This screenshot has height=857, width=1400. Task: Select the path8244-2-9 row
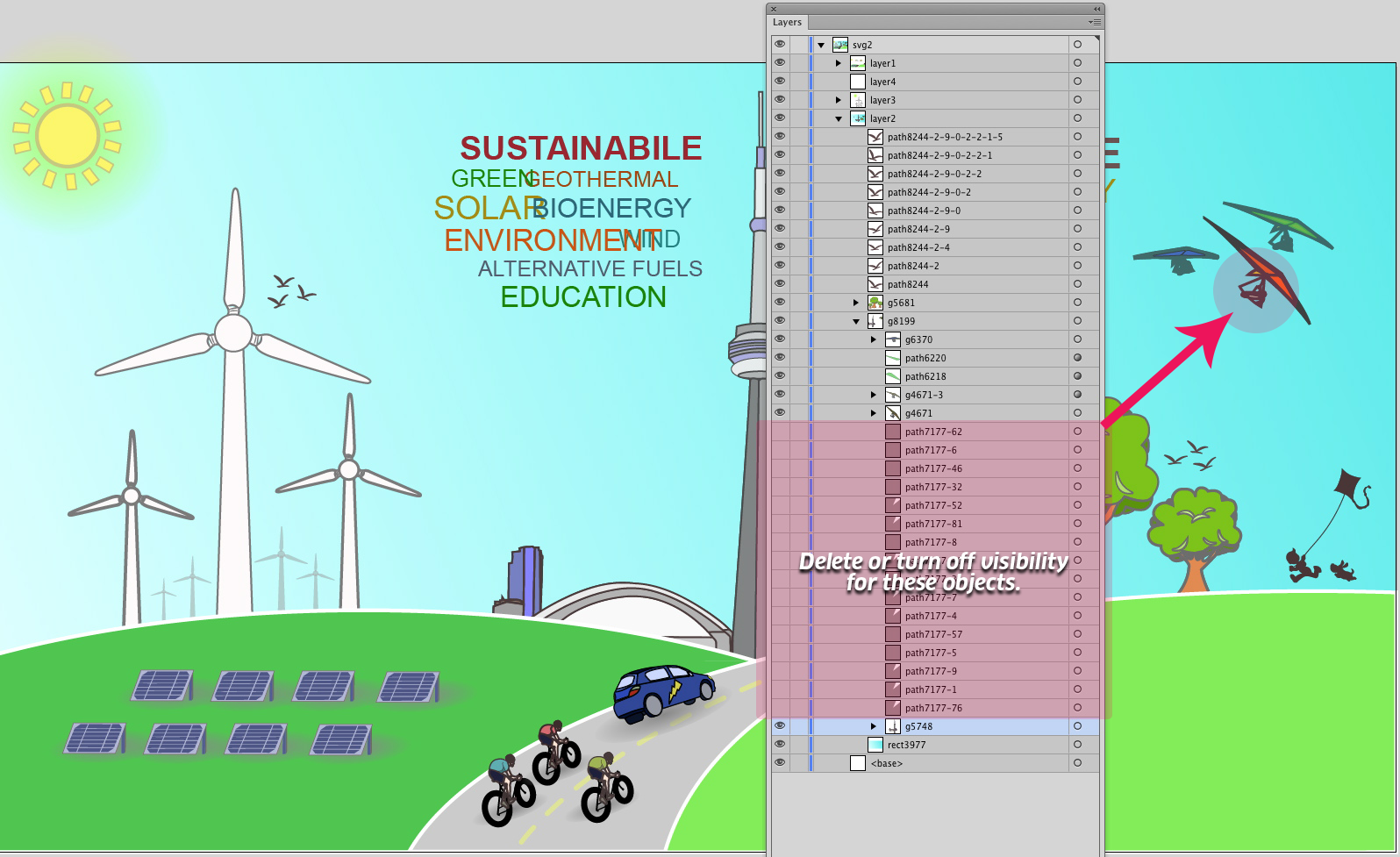[x=935, y=229]
